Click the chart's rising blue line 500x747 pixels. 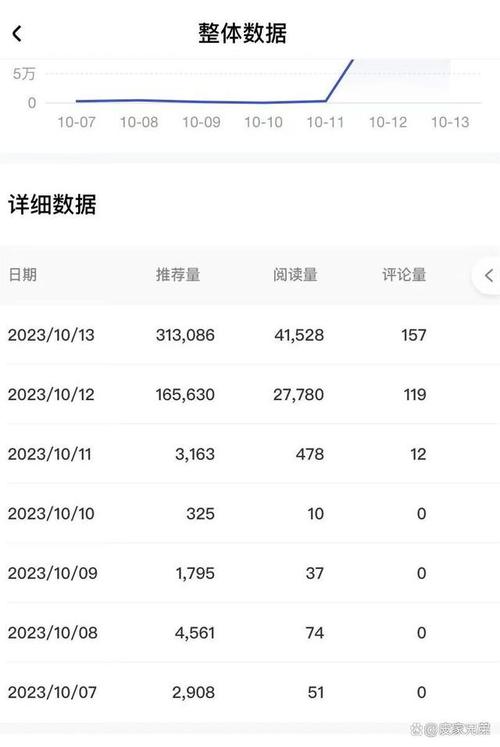[340, 80]
